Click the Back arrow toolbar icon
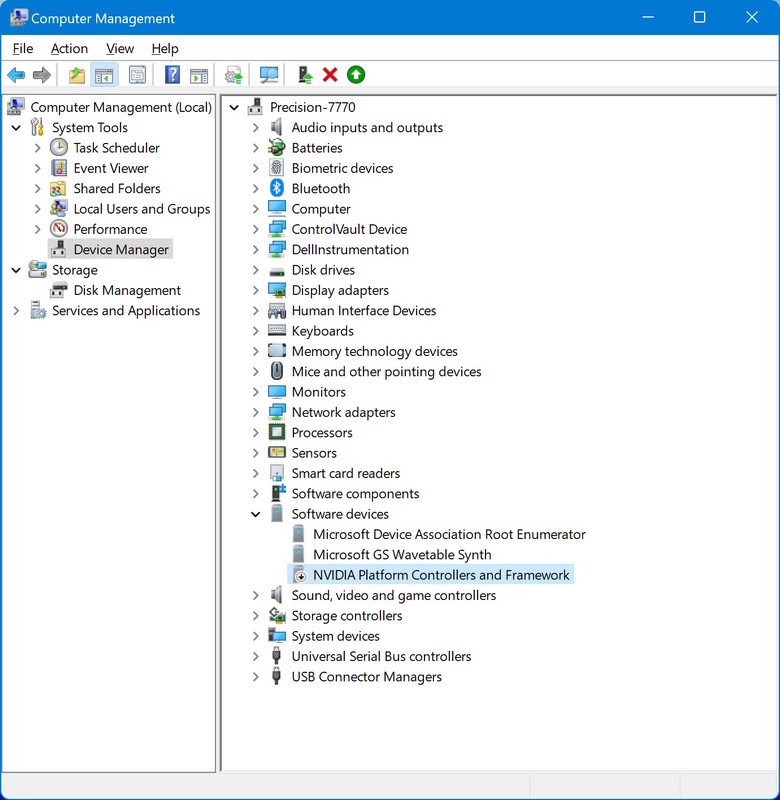Viewport: 780px width, 800px height. (16, 75)
